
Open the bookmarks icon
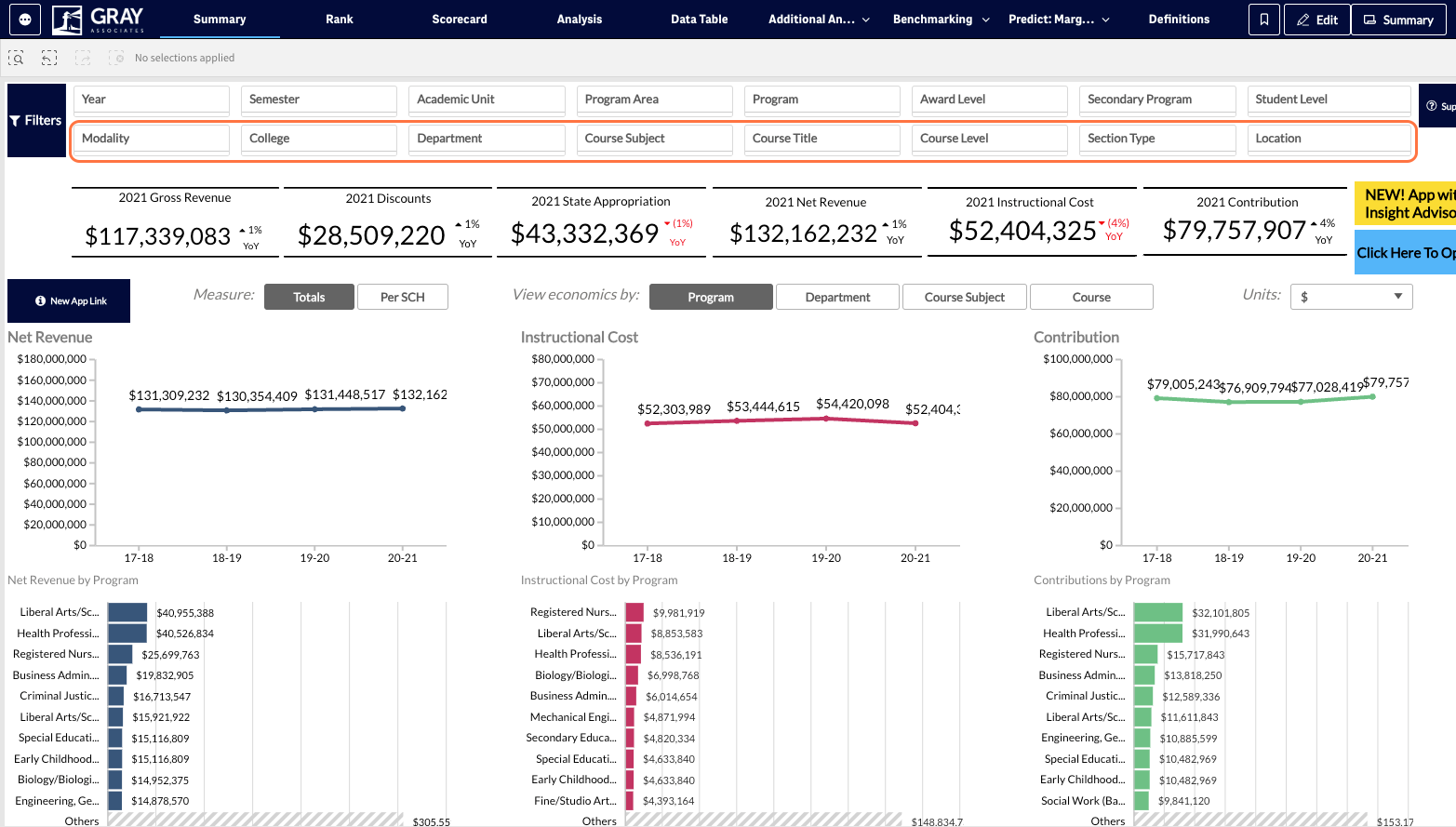click(x=1263, y=20)
